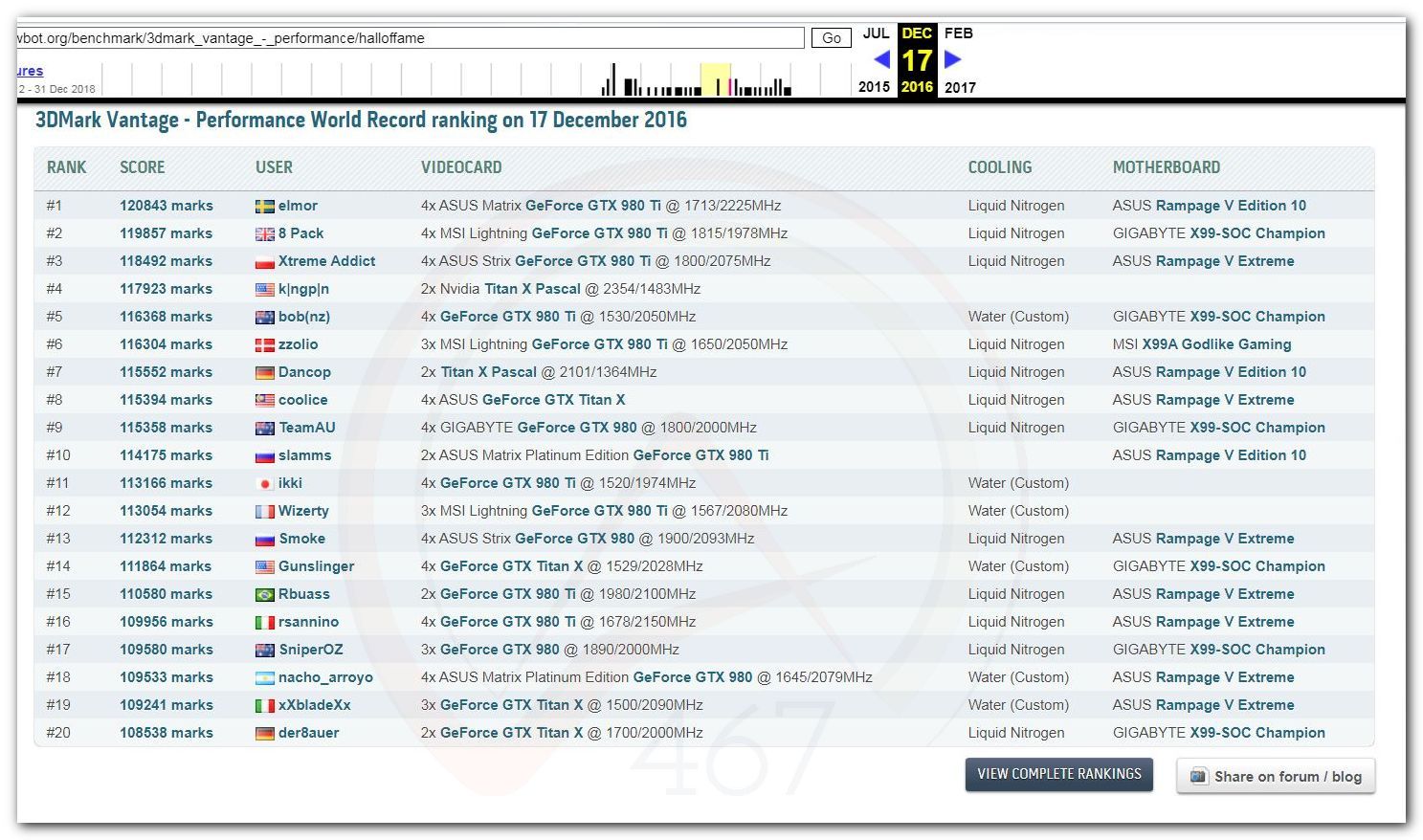Click the highlighted 2016 year in timeline
The image size is (1423, 840).
(917, 87)
